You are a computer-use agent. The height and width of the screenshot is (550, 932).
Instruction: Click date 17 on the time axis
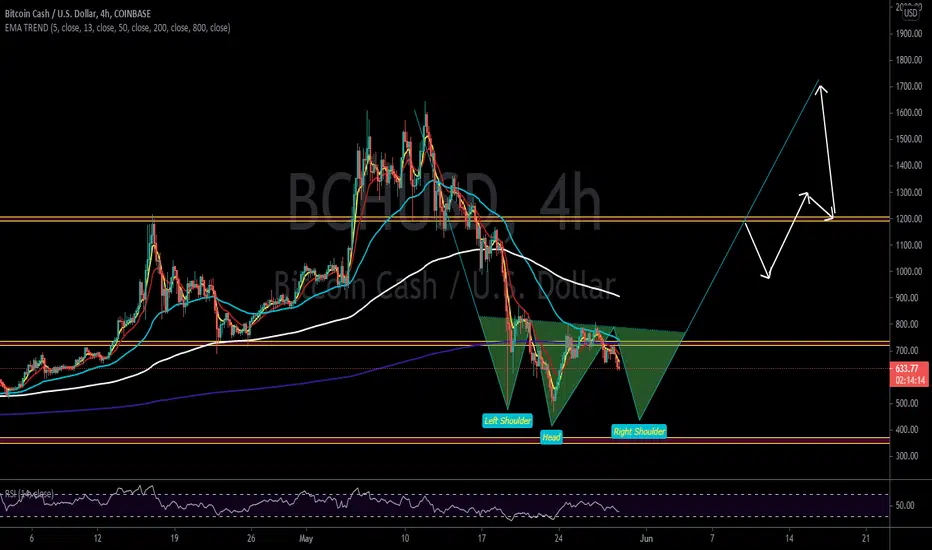(x=481, y=539)
